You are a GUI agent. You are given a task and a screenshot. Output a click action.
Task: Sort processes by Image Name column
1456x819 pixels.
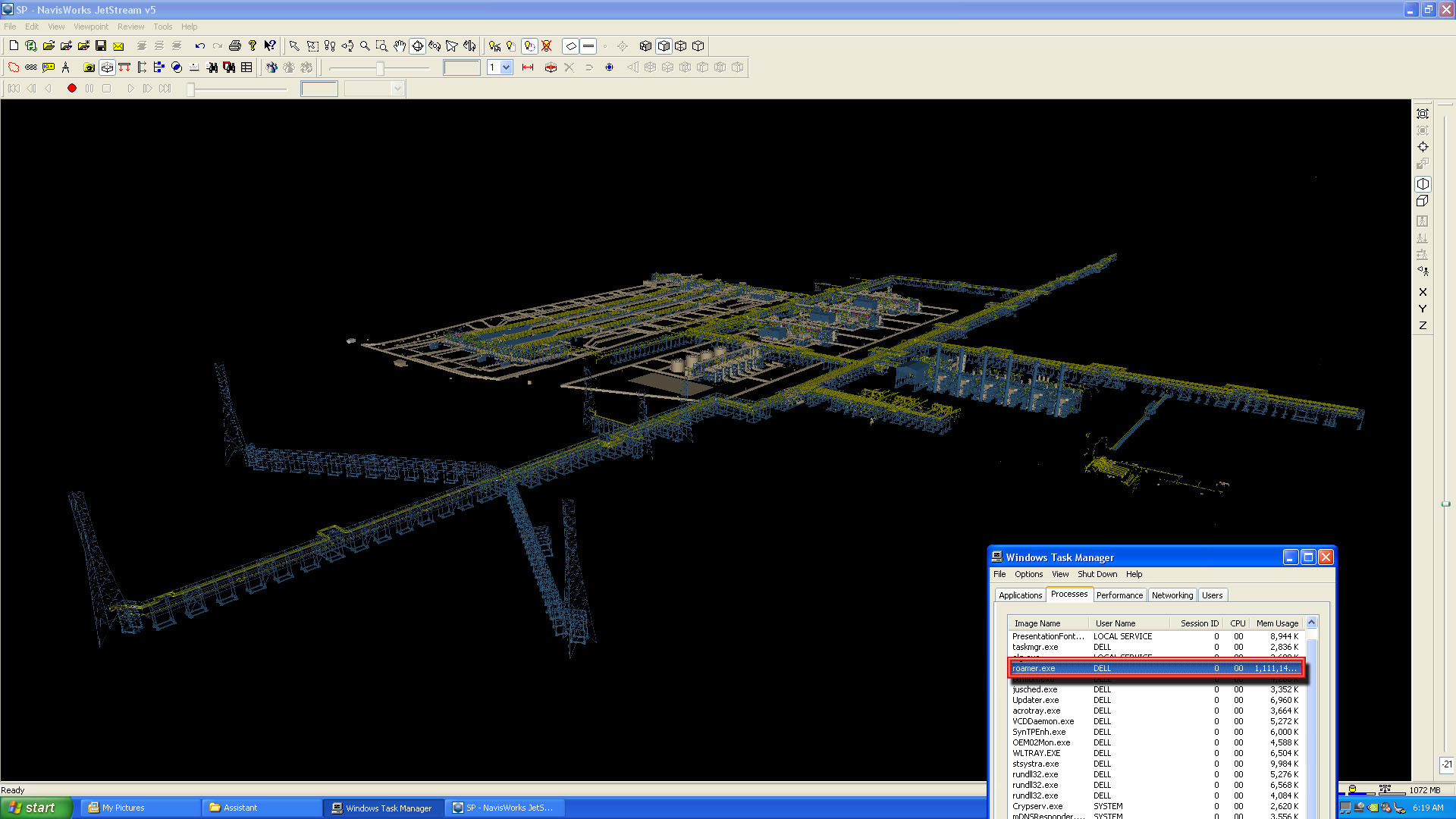(1048, 623)
